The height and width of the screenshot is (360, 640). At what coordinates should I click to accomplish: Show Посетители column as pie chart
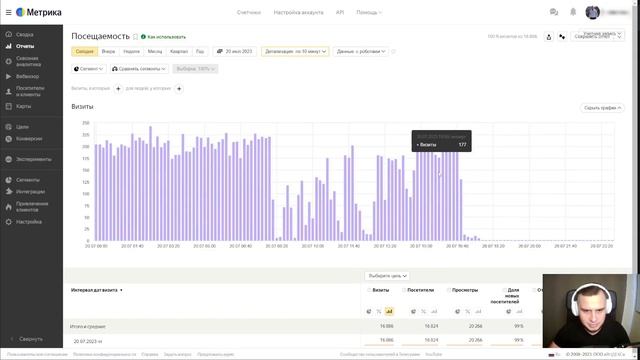click(413, 311)
